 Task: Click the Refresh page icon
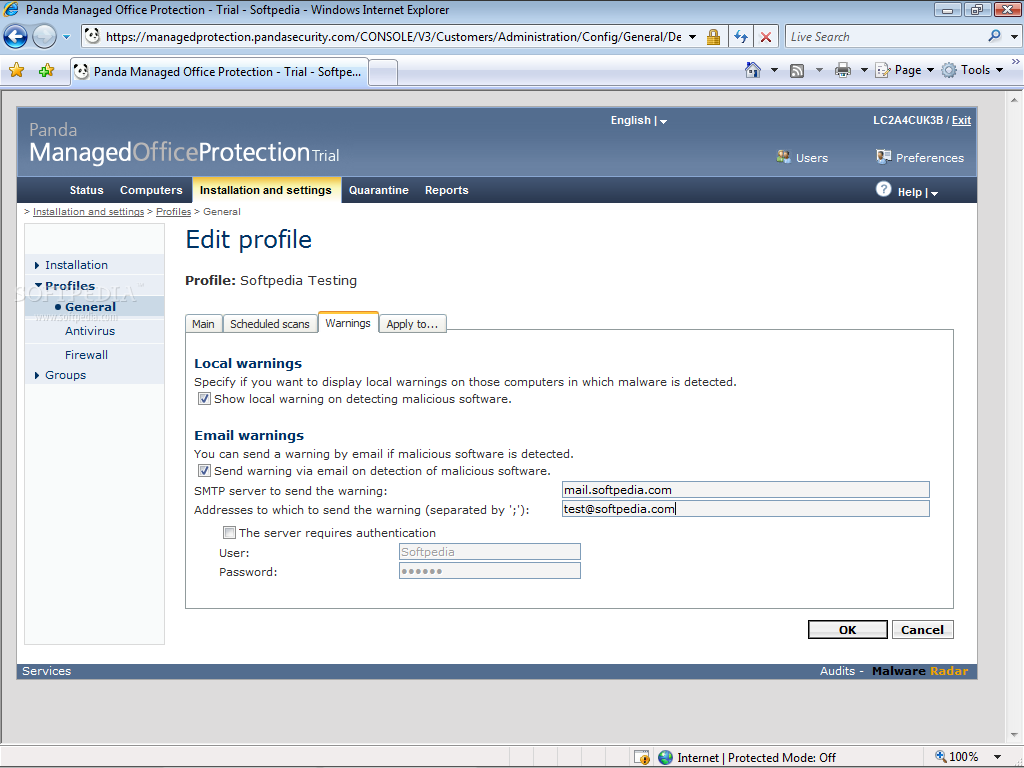tap(740, 37)
